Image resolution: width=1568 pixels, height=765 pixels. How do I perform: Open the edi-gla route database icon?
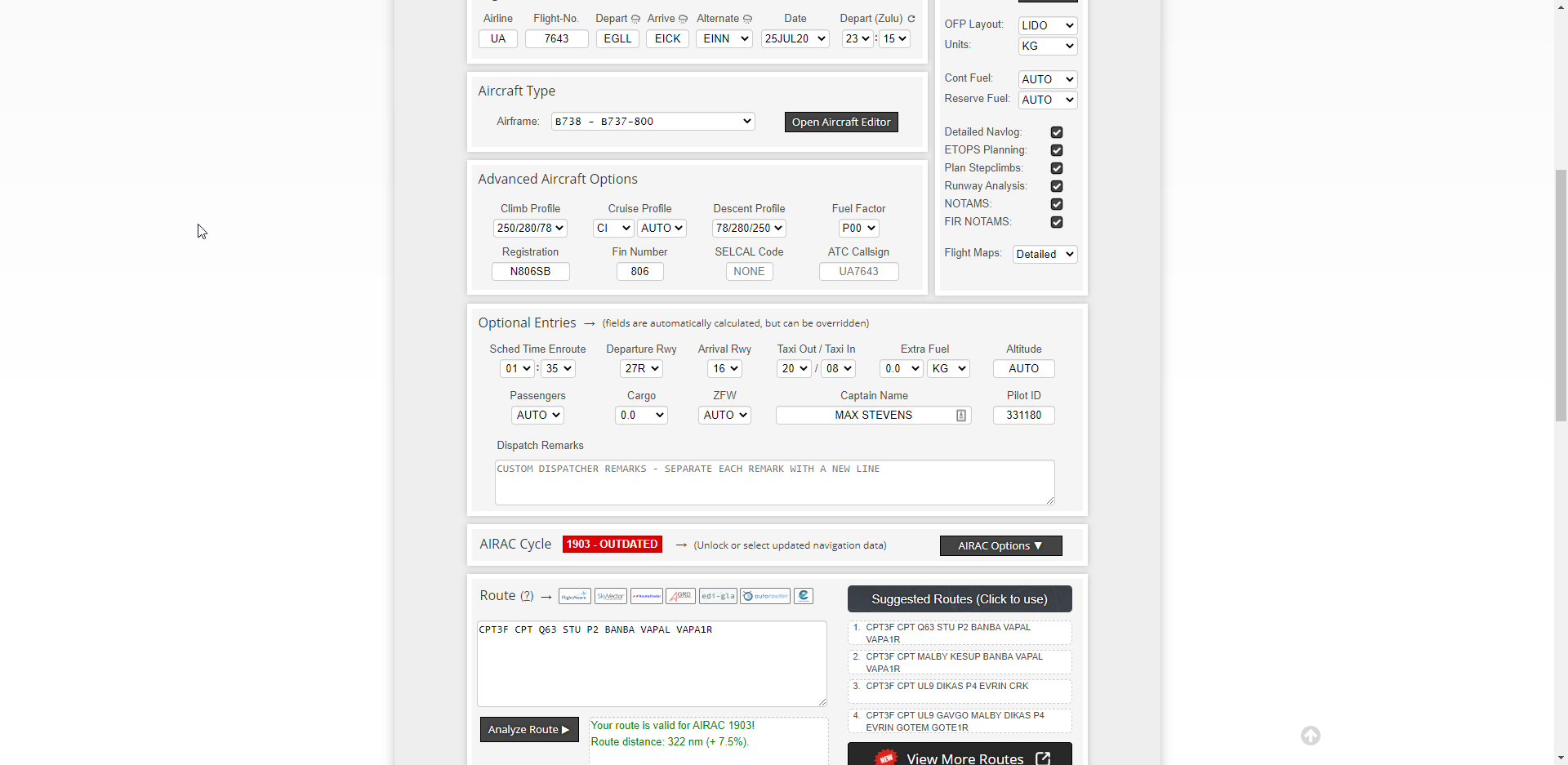718,596
